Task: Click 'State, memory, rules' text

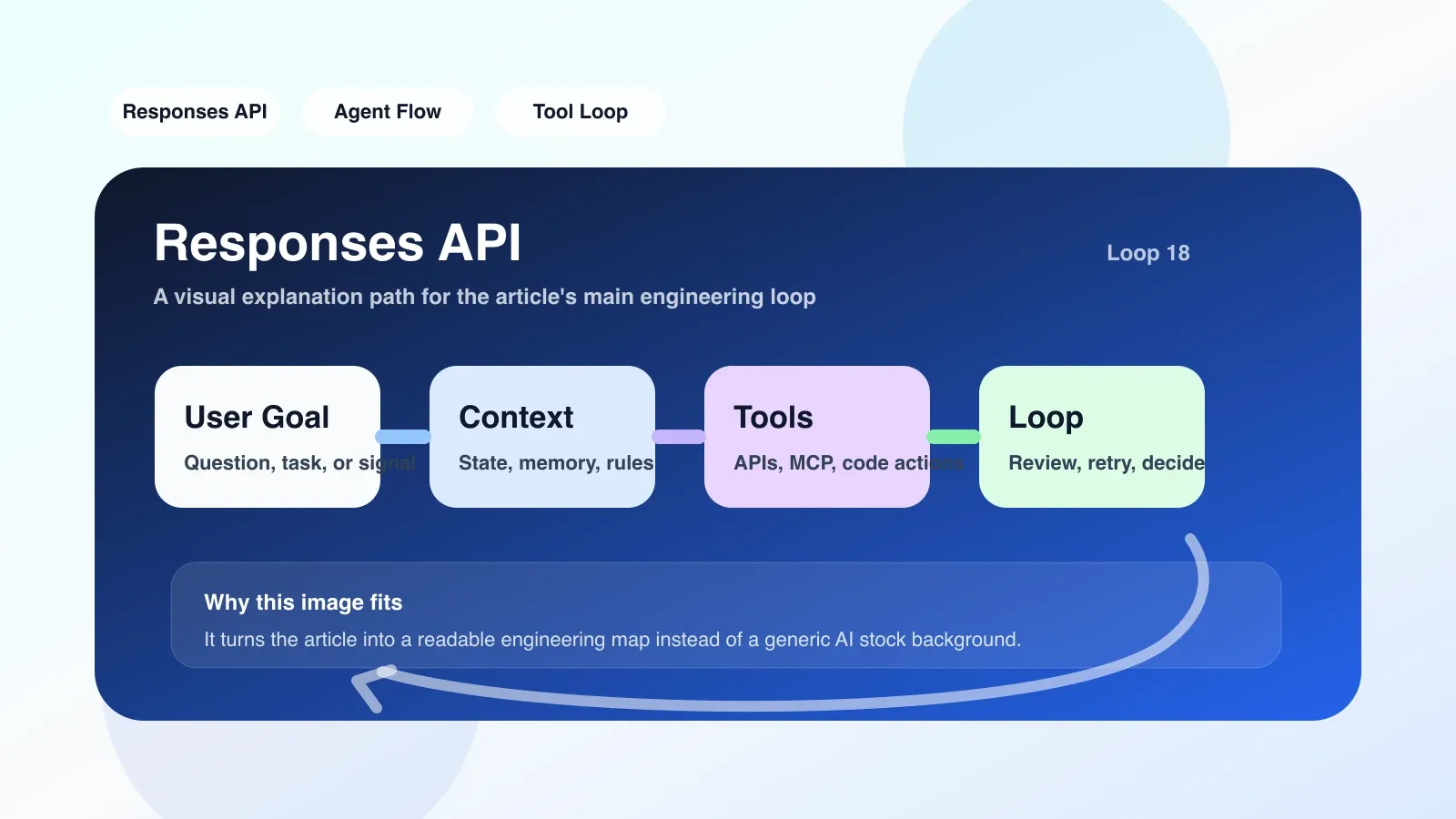Action: coord(556,463)
